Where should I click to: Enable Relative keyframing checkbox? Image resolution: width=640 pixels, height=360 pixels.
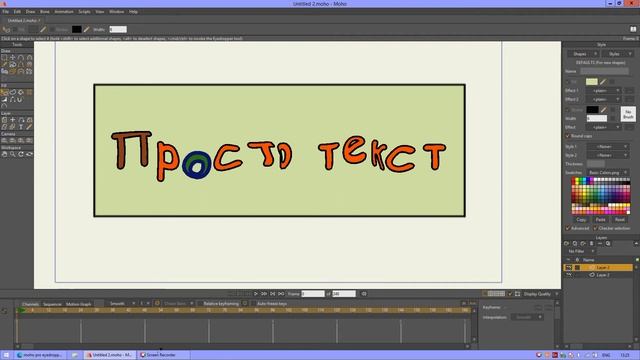click(x=200, y=304)
